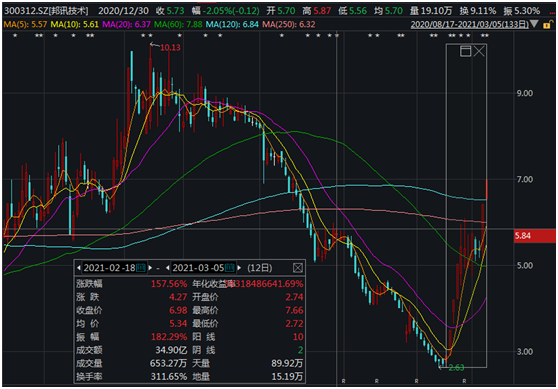Viewport: 558px width, 389px height.
Task: Click the 天量 value 89.92万
Action: tap(287, 363)
